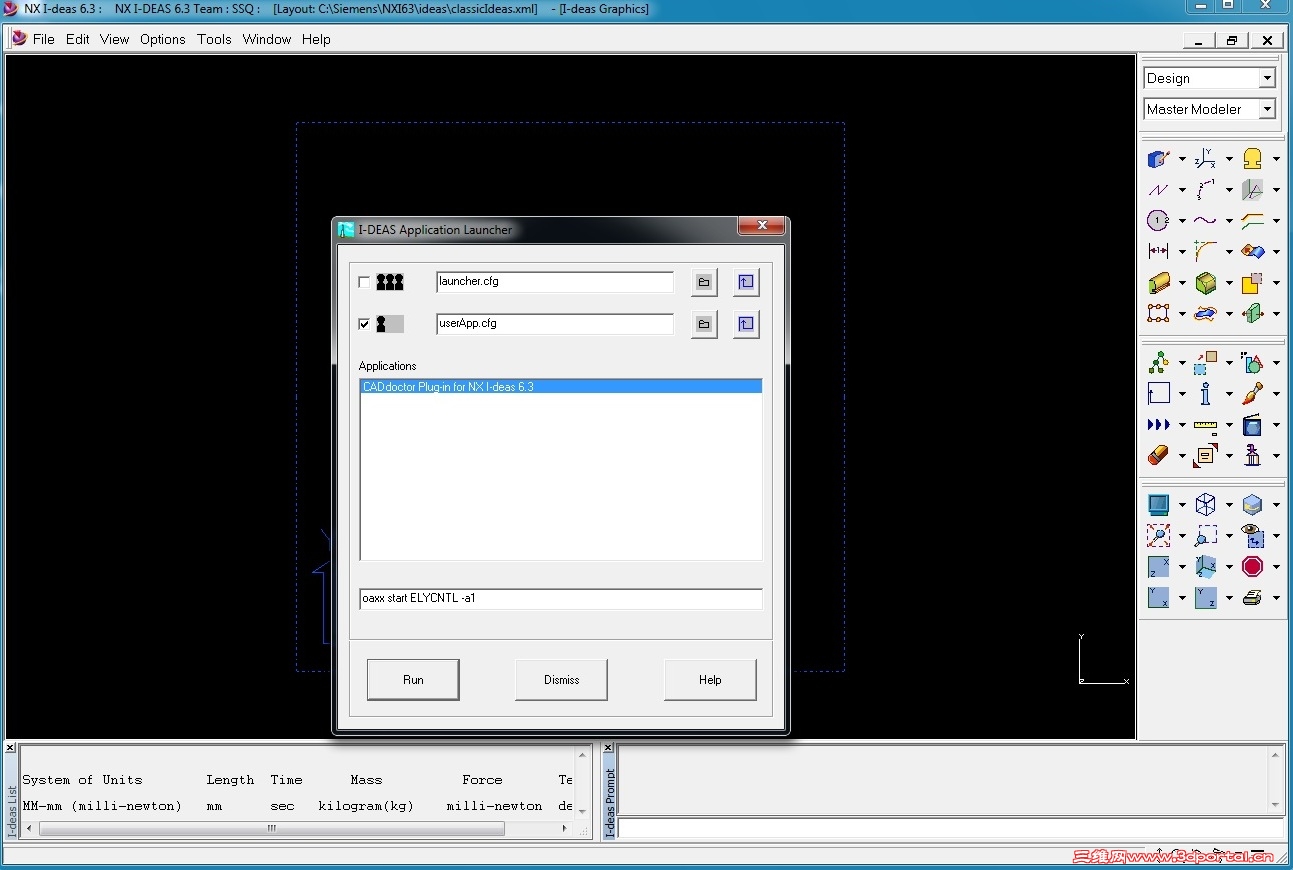Click the green history tree icon
The image size is (1293, 870).
point(1158,363)
